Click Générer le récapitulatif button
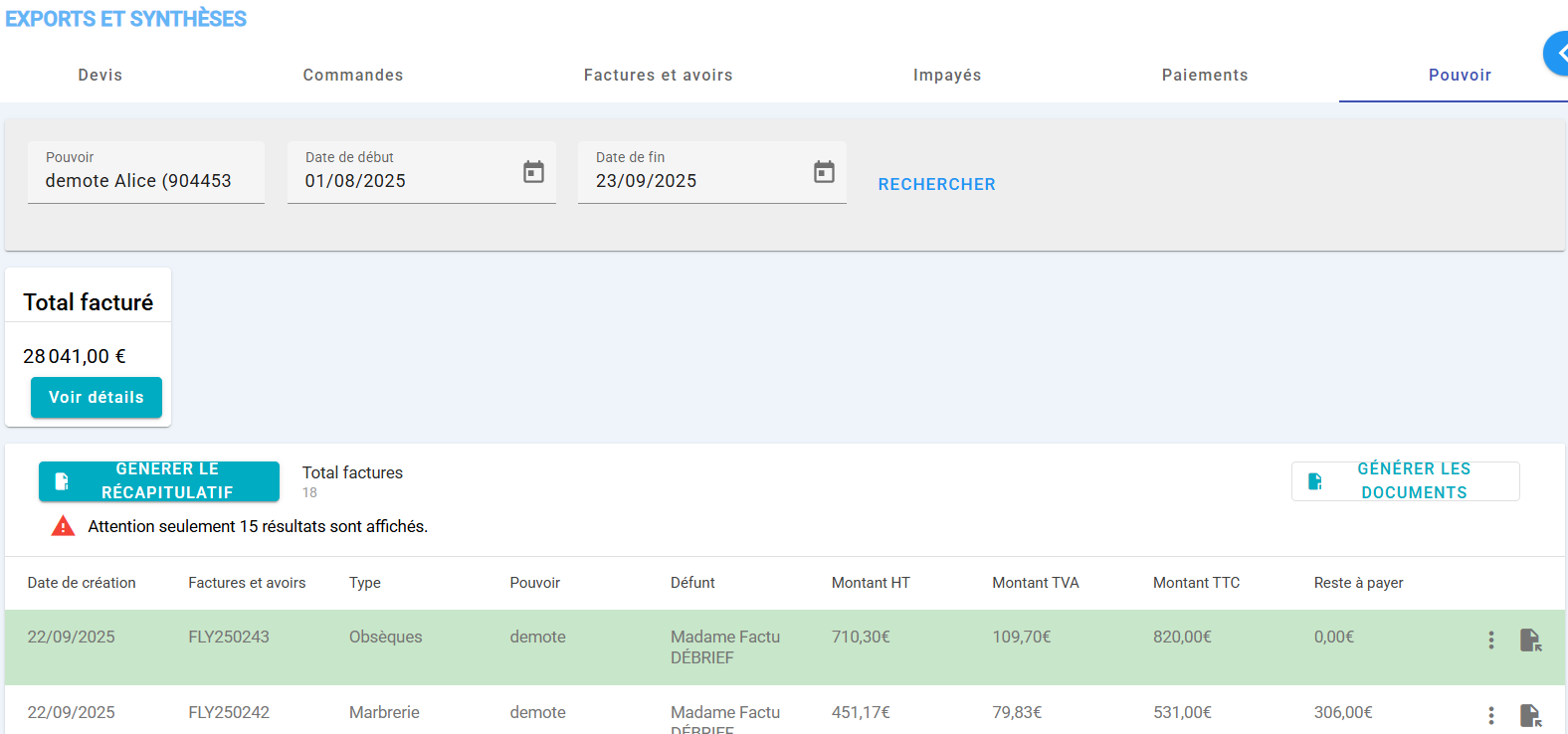This screenshot has height=734, width=1568. pos(159,481)
